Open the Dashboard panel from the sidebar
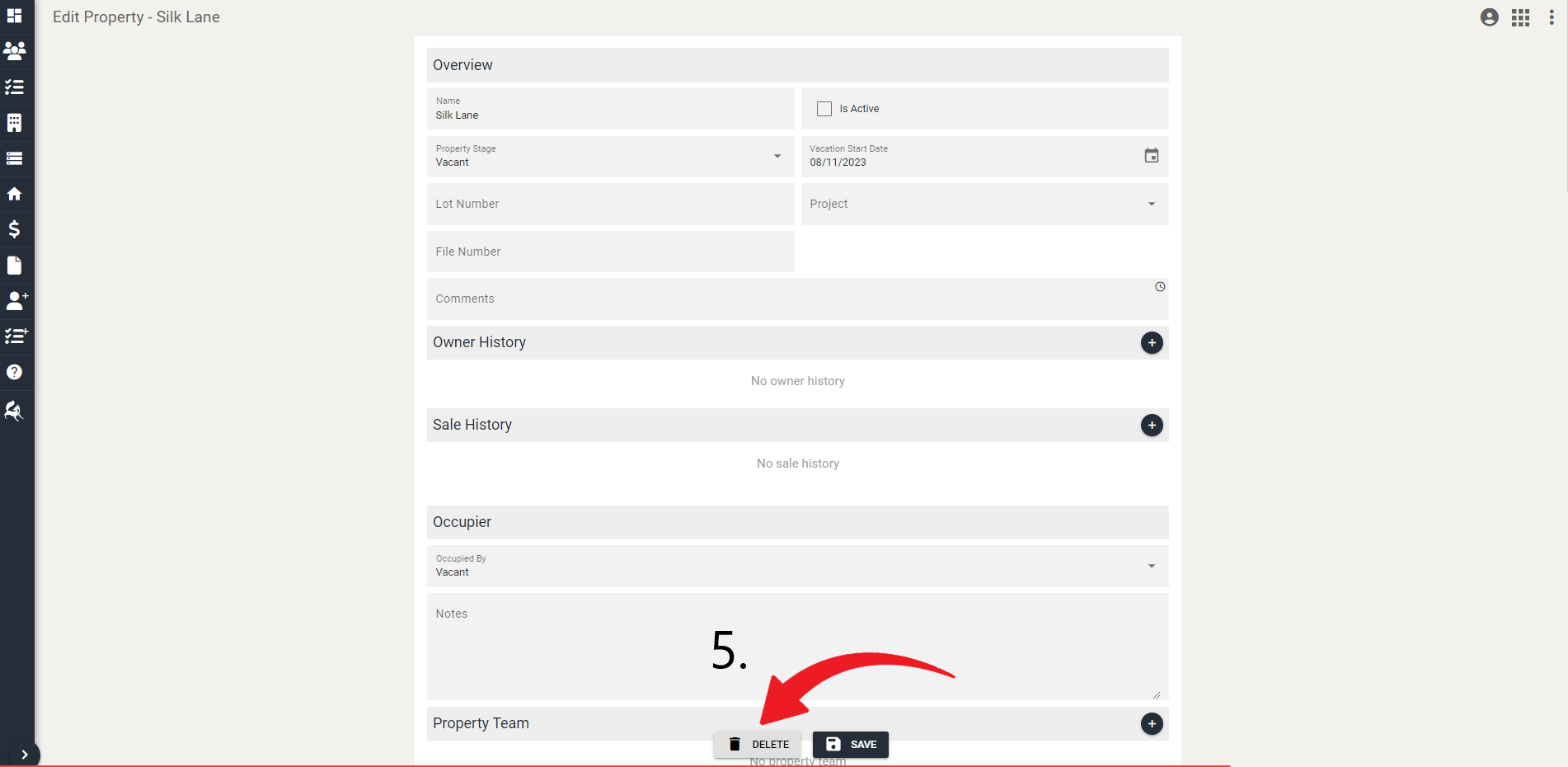 click(15, 16)
